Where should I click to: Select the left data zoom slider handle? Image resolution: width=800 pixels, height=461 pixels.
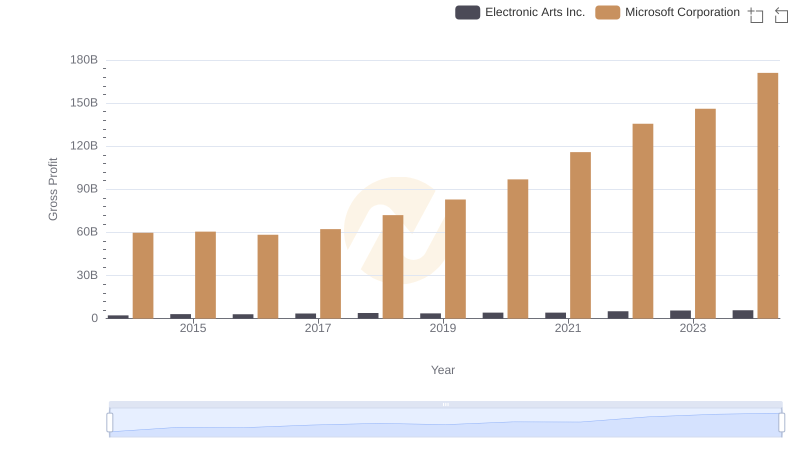click(x=110, y=423)
